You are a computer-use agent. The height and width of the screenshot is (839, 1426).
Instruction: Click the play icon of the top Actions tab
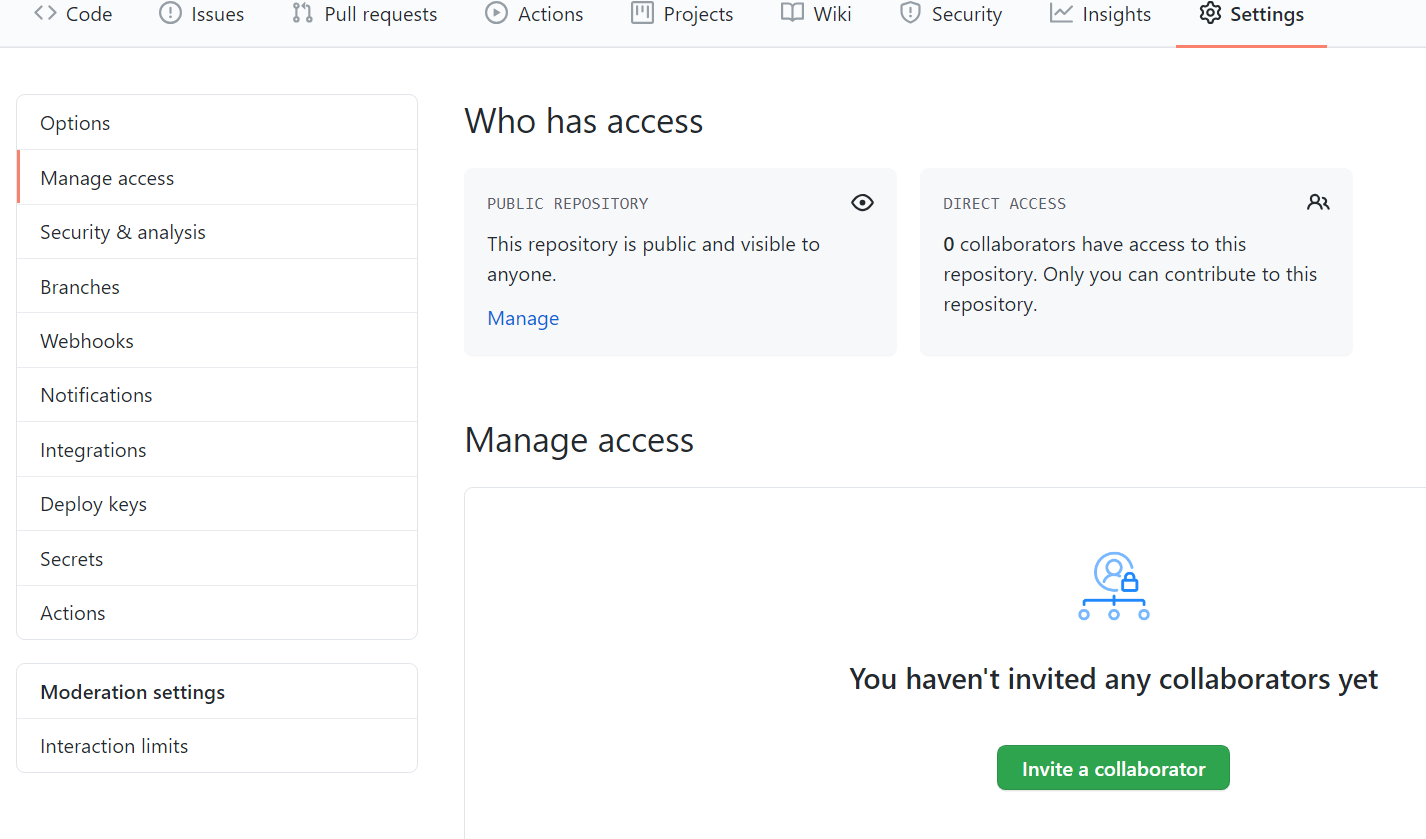496,13
